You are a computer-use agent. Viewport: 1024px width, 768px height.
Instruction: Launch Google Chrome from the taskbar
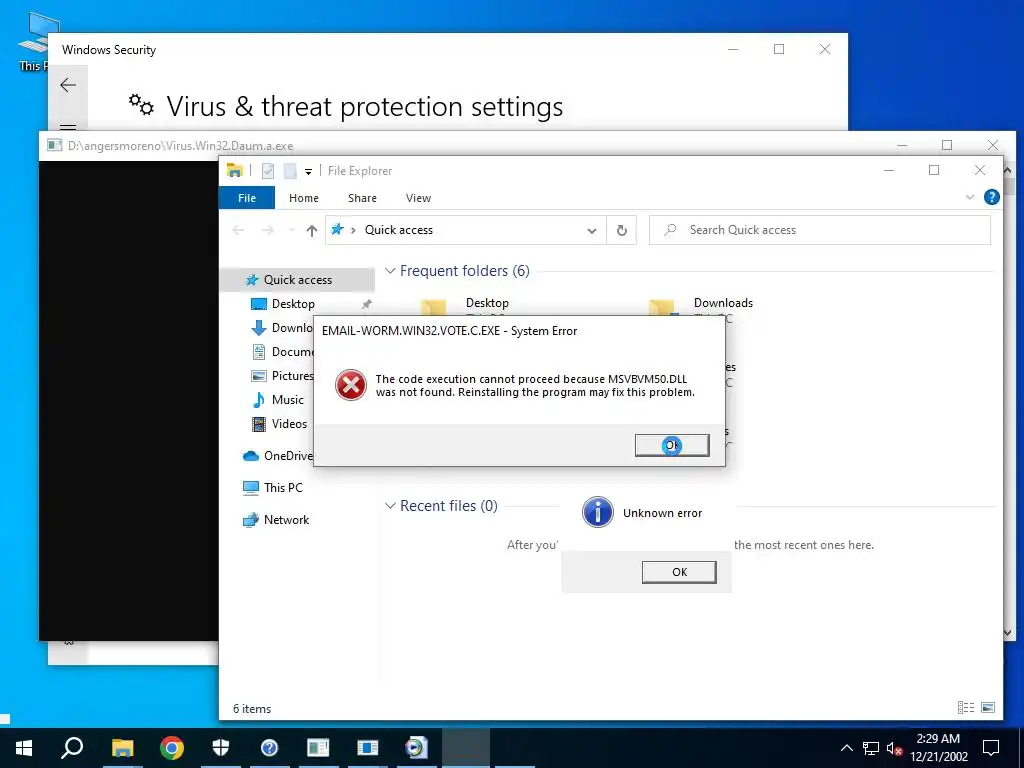[172, 748]
